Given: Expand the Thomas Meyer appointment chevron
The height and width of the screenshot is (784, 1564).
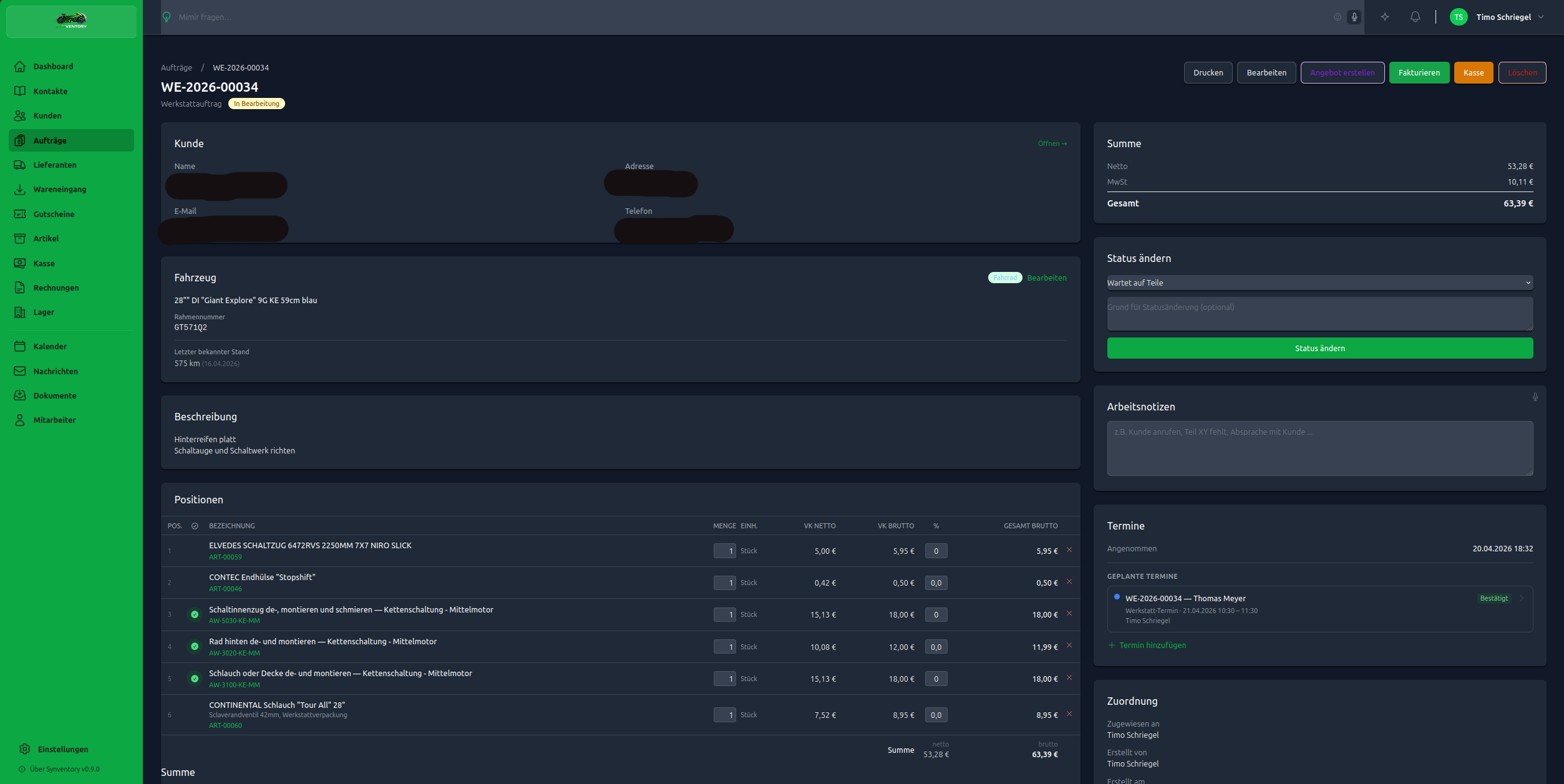Looking at the screenshot, I should tap(1522, 599).
